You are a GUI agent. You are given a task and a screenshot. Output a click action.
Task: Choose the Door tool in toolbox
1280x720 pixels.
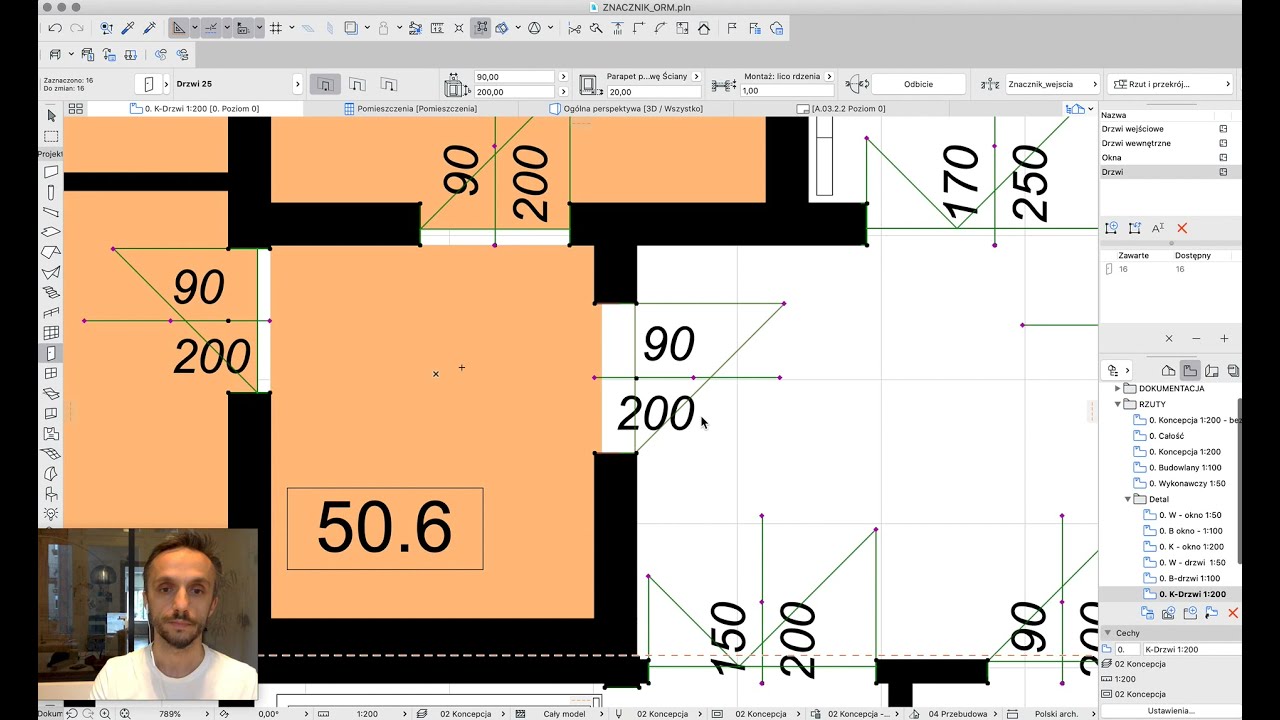point(51,353)
